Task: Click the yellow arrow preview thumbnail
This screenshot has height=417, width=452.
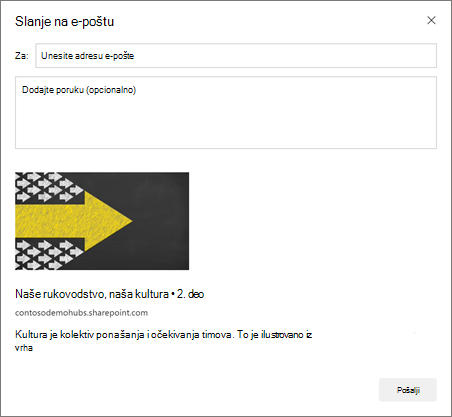Action: point(102,221)
